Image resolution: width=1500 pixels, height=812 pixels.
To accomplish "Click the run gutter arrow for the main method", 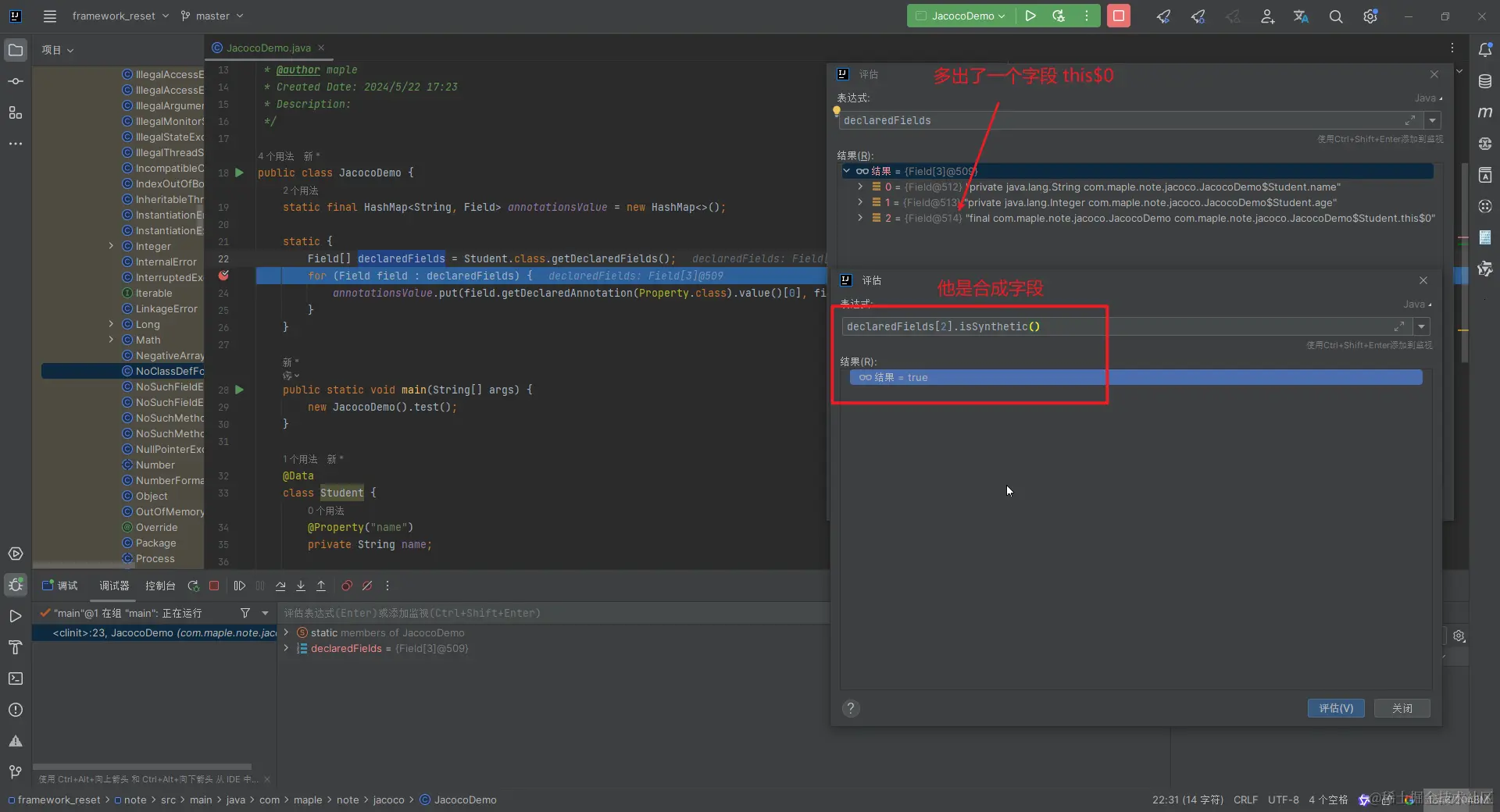I will (x=240, y=390).
